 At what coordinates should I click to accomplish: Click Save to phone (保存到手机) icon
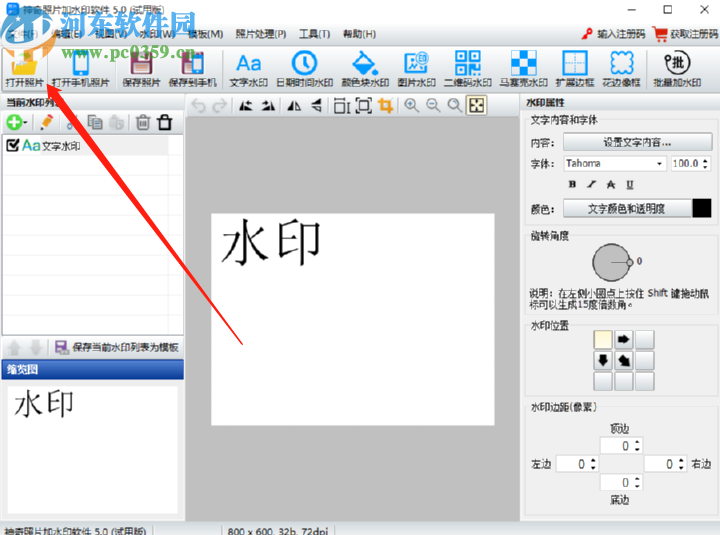point(192,69)
